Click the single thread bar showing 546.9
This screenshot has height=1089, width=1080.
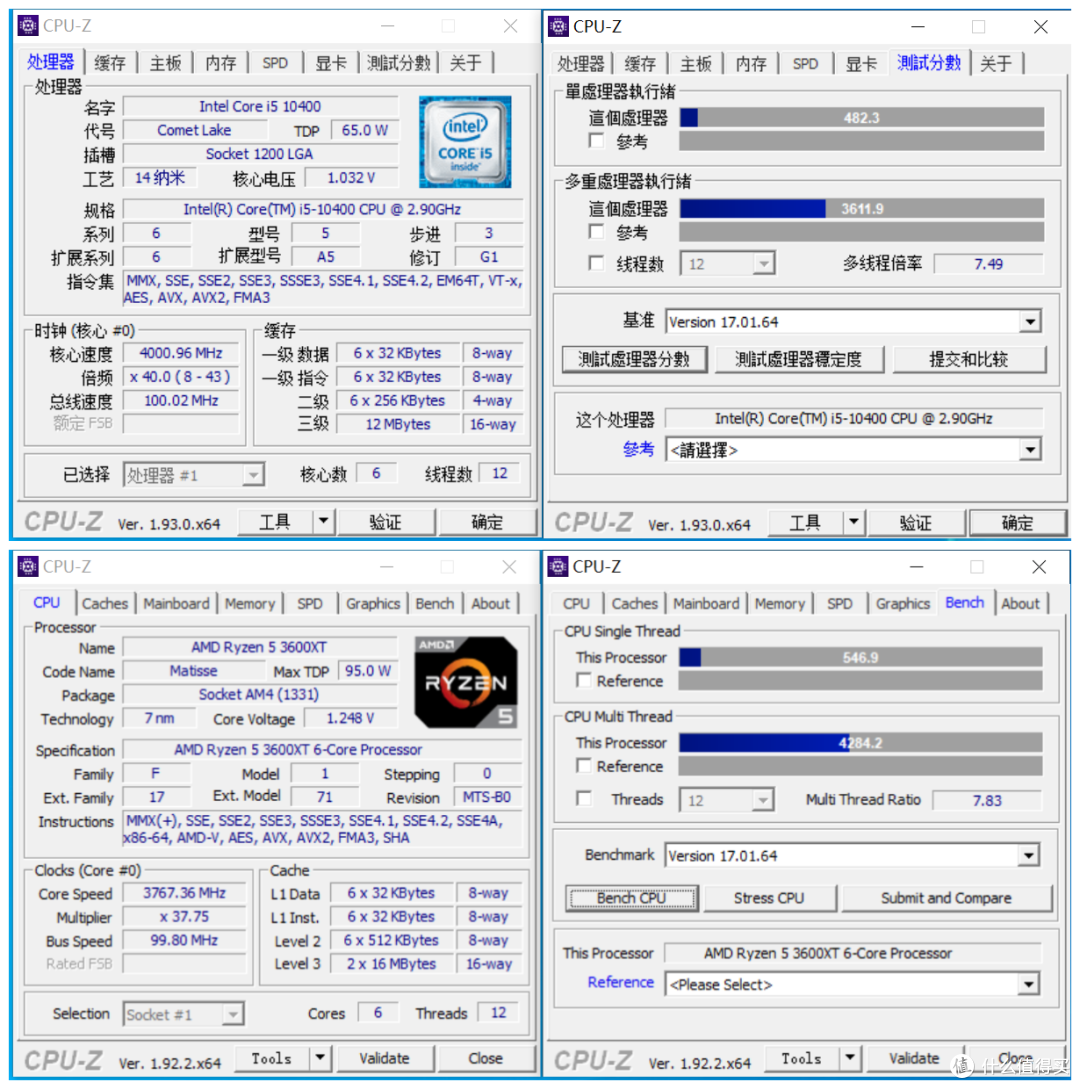coord(861,658)
